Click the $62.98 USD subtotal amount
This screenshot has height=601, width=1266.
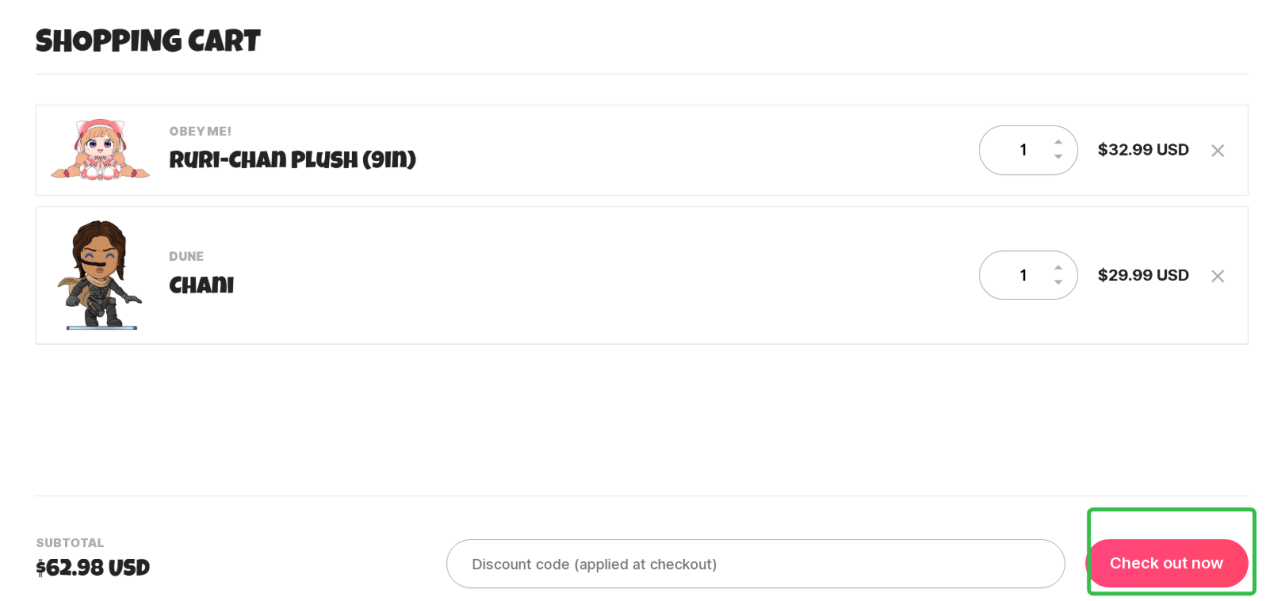click(93, 568)
